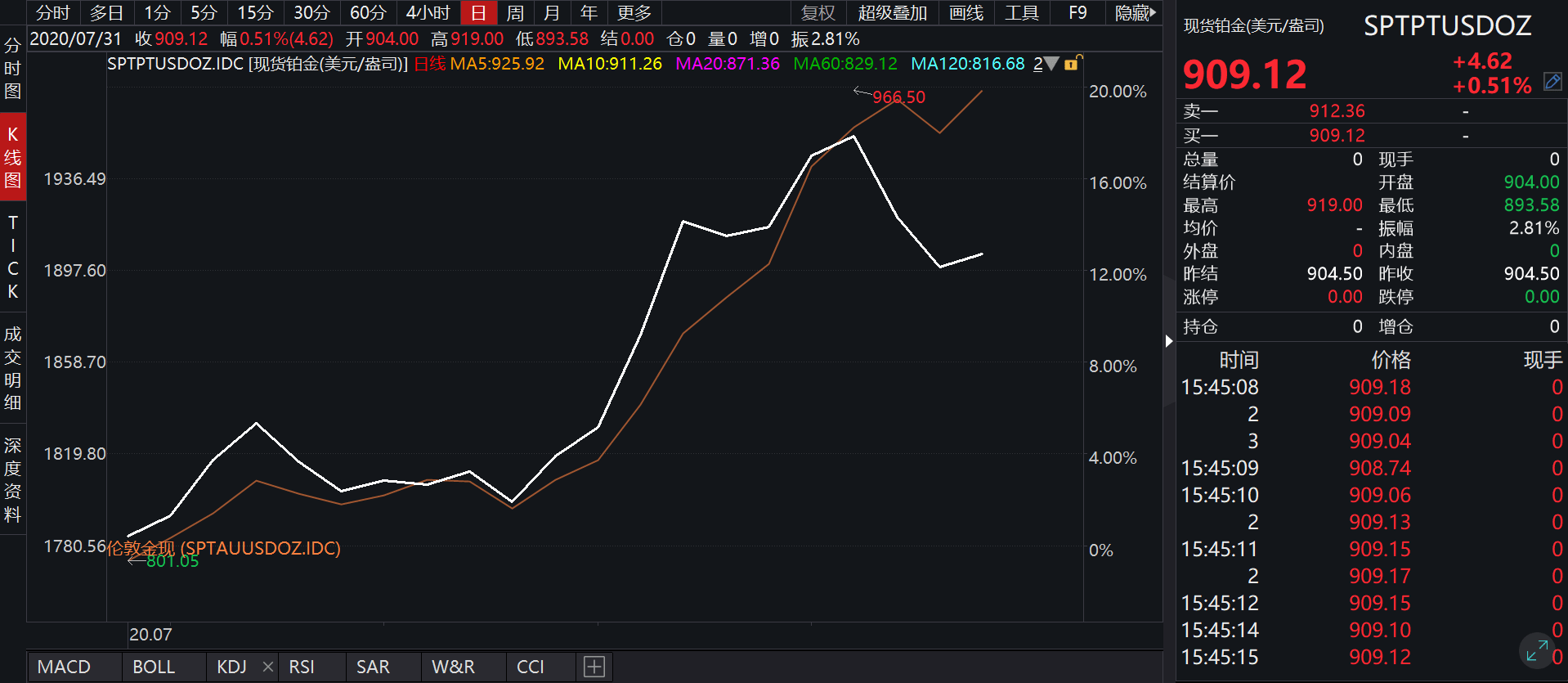This screenshot has width=1568, height=683.
Task: Switch chart to the 60分 period
Action: click(368, 13)
